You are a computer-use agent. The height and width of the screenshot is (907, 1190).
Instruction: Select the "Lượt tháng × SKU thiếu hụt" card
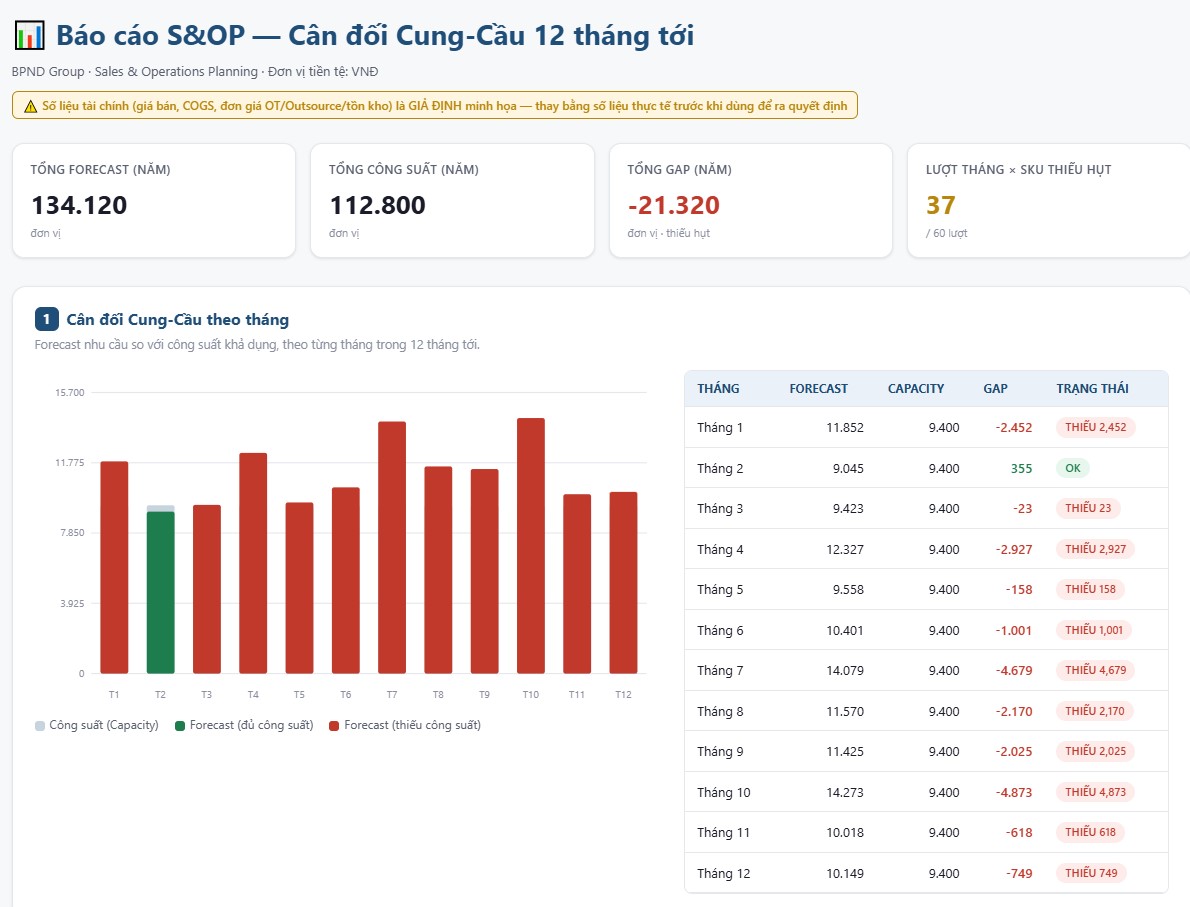point(1049,200)
